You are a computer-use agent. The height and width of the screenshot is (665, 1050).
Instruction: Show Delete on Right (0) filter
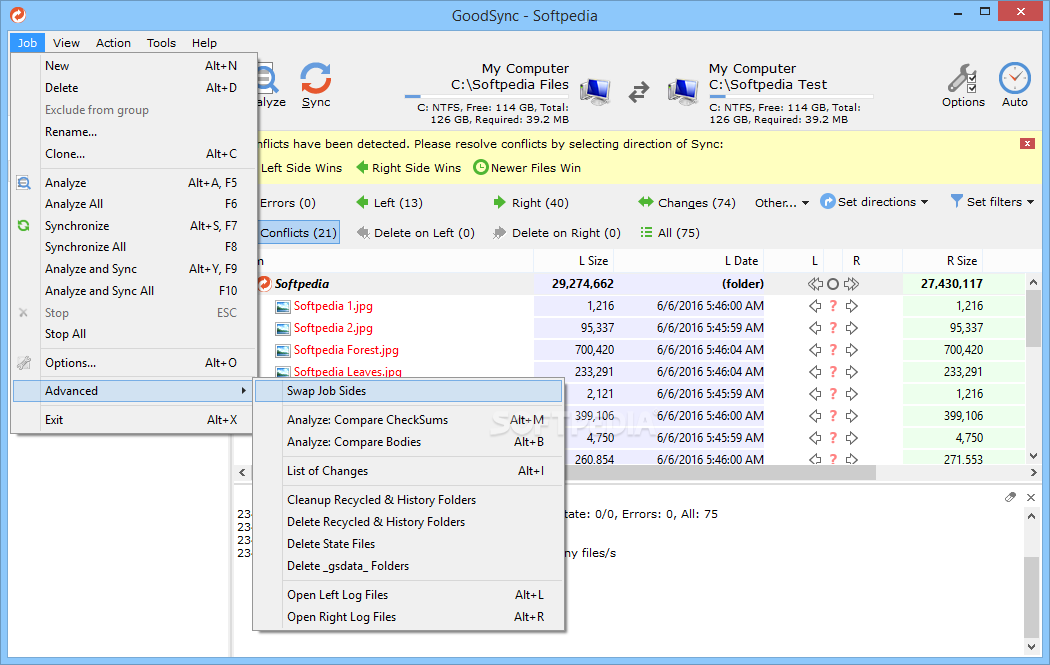[556, 232]
